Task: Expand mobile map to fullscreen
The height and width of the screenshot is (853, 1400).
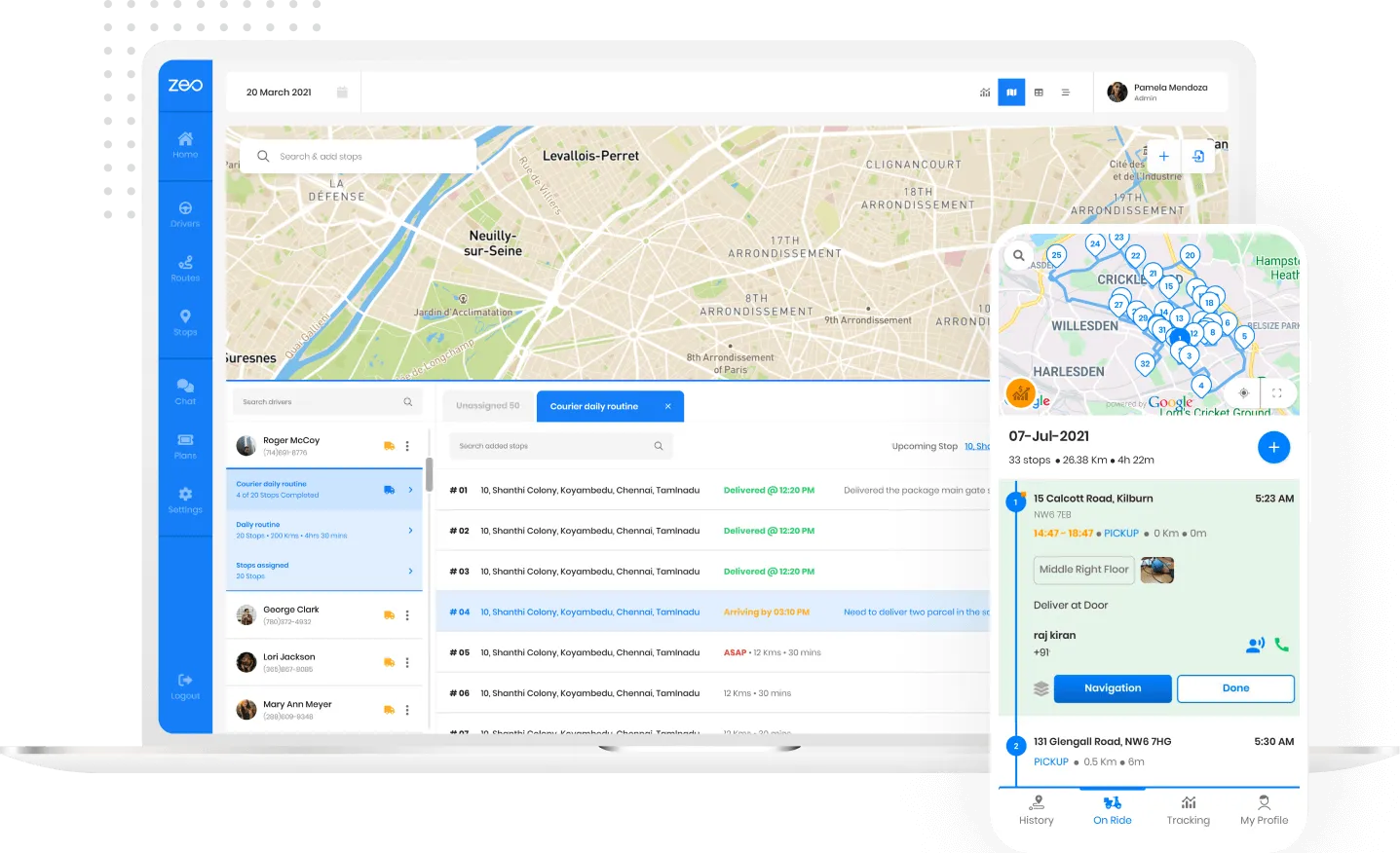Action: click(x=1277, y=393)
